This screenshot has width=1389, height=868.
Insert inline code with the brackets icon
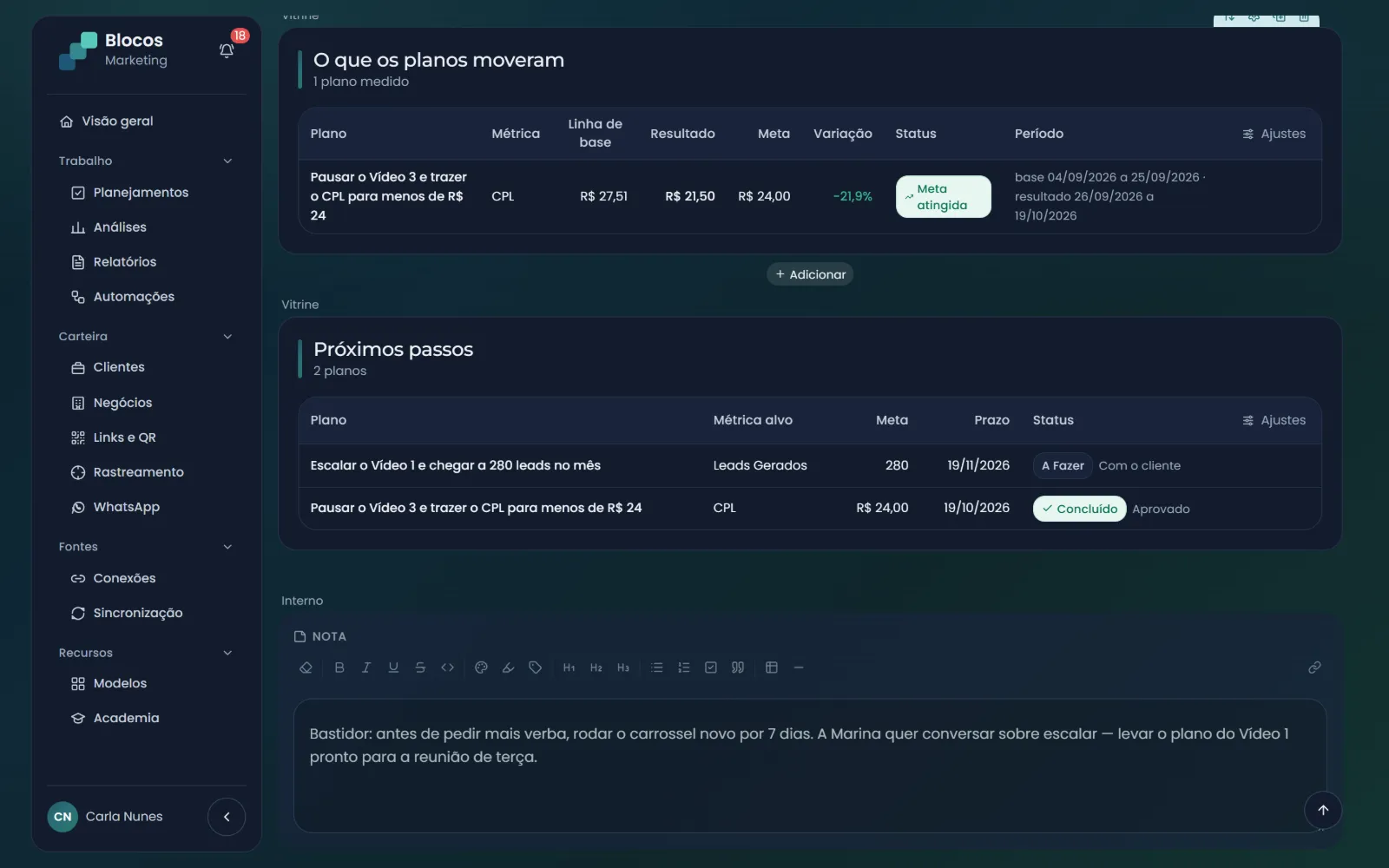(447, 667)
